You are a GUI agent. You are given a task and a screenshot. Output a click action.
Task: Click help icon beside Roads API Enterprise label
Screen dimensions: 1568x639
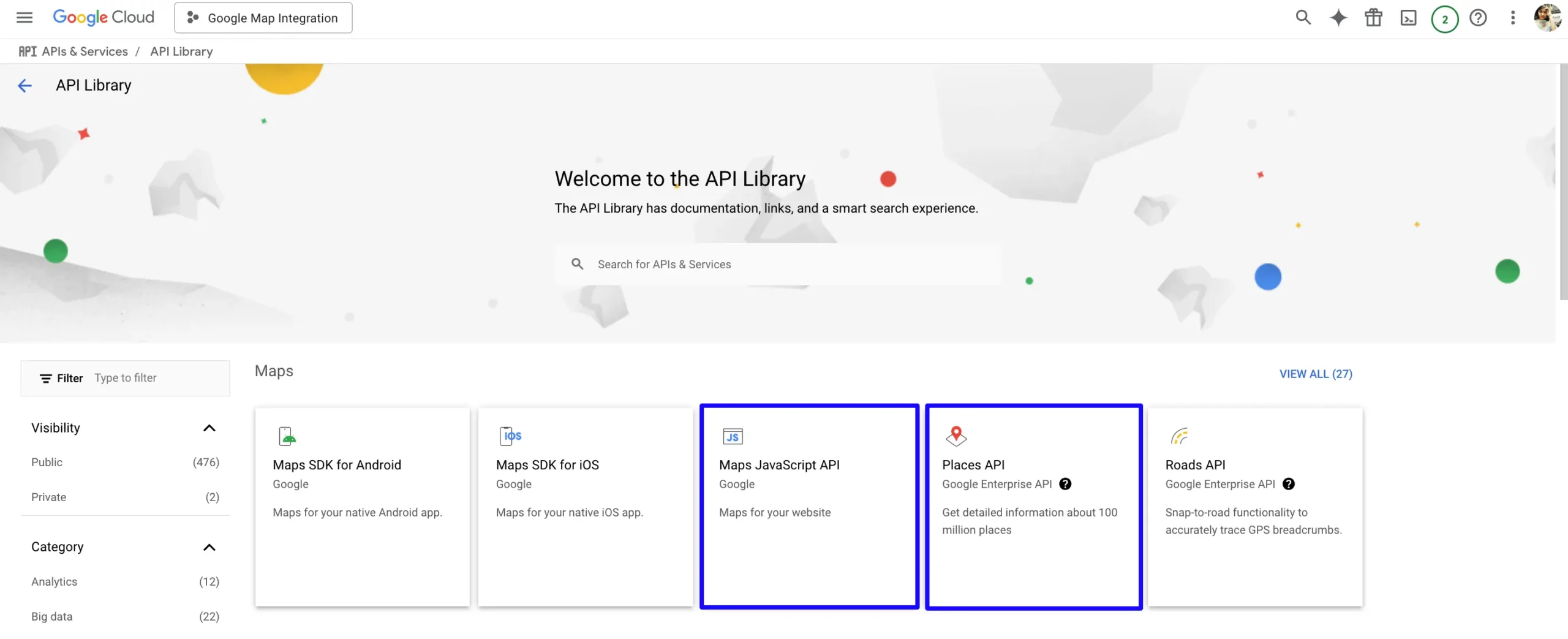coord(1289,484)
